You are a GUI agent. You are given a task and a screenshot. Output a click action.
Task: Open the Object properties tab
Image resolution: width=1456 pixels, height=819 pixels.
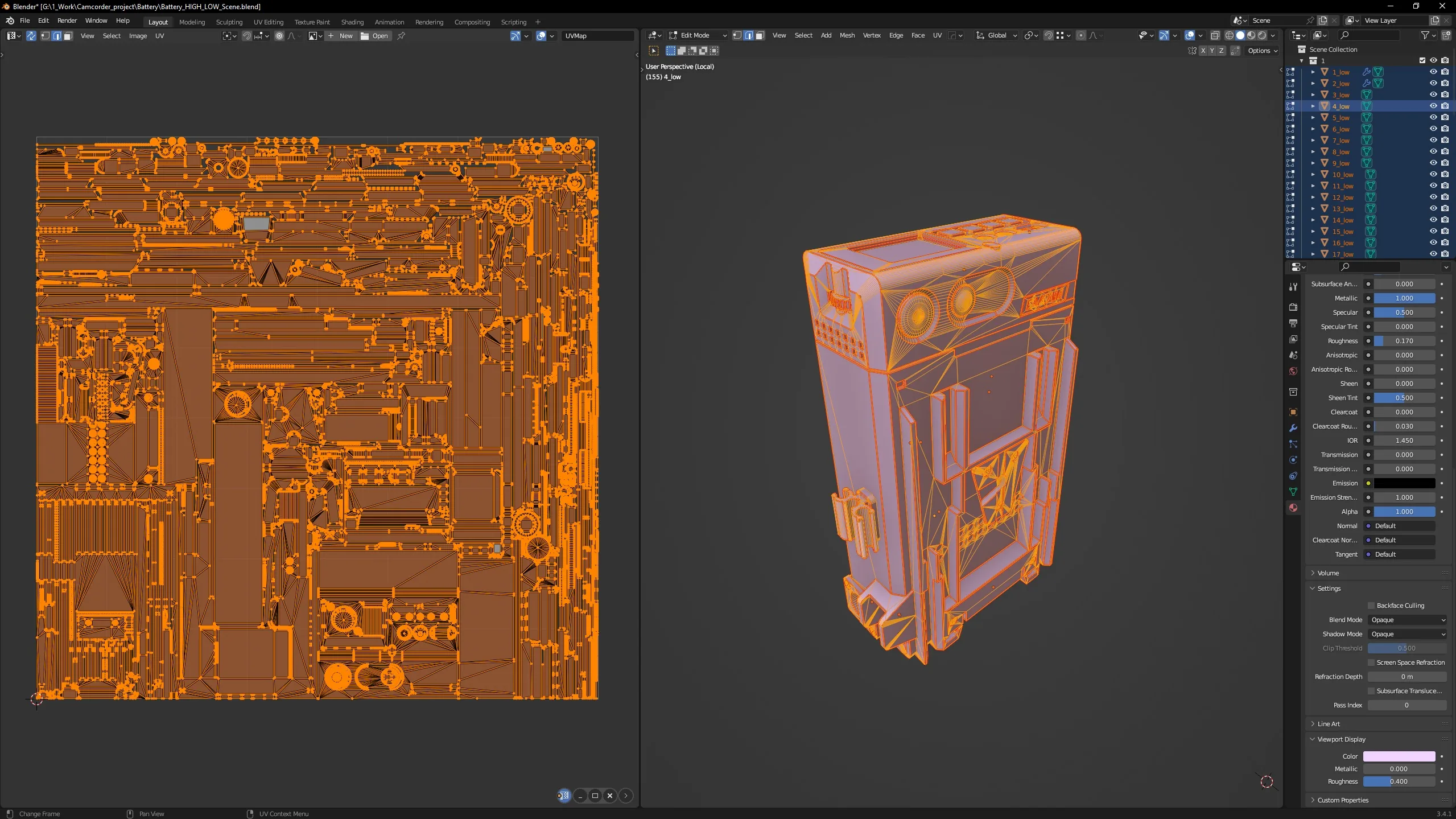tap(1293, 412)
